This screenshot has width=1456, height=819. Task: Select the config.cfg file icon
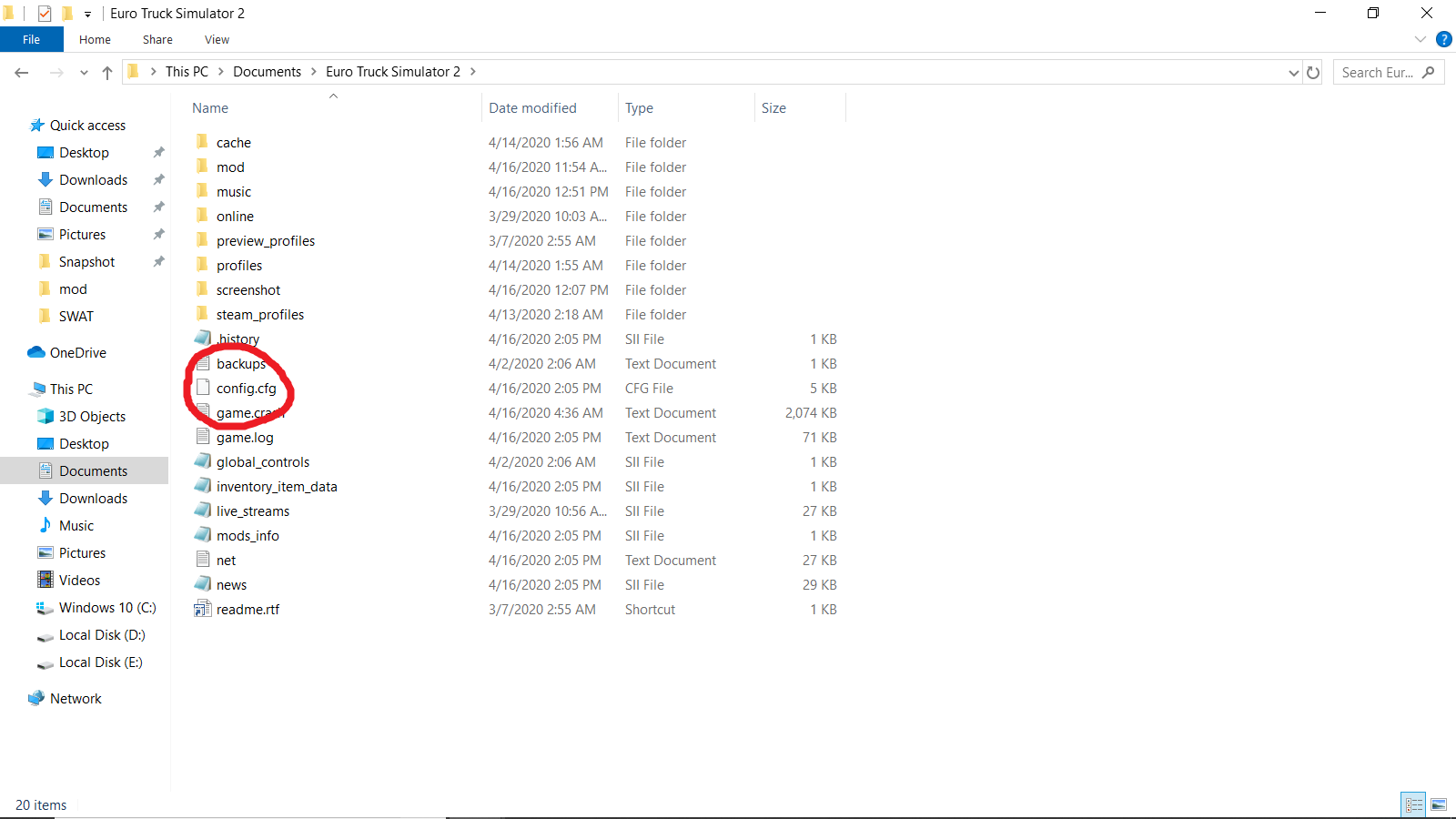[203, 388]
